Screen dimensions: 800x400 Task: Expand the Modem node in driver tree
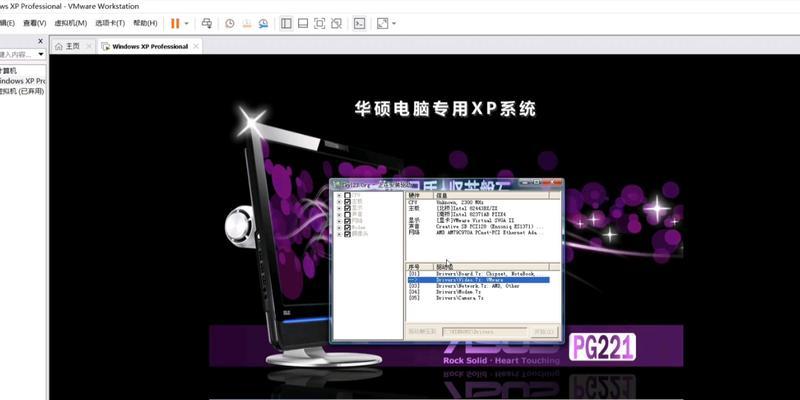click(x=339, y=227)
